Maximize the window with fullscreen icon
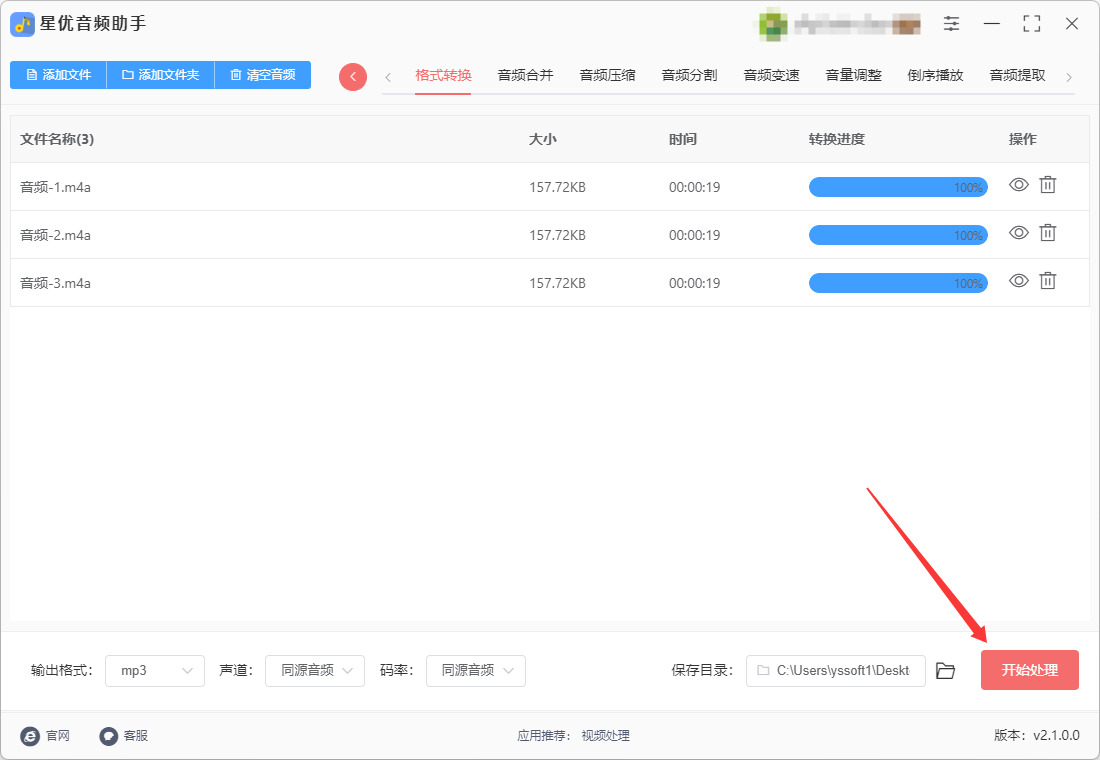 pos(1031,24)
